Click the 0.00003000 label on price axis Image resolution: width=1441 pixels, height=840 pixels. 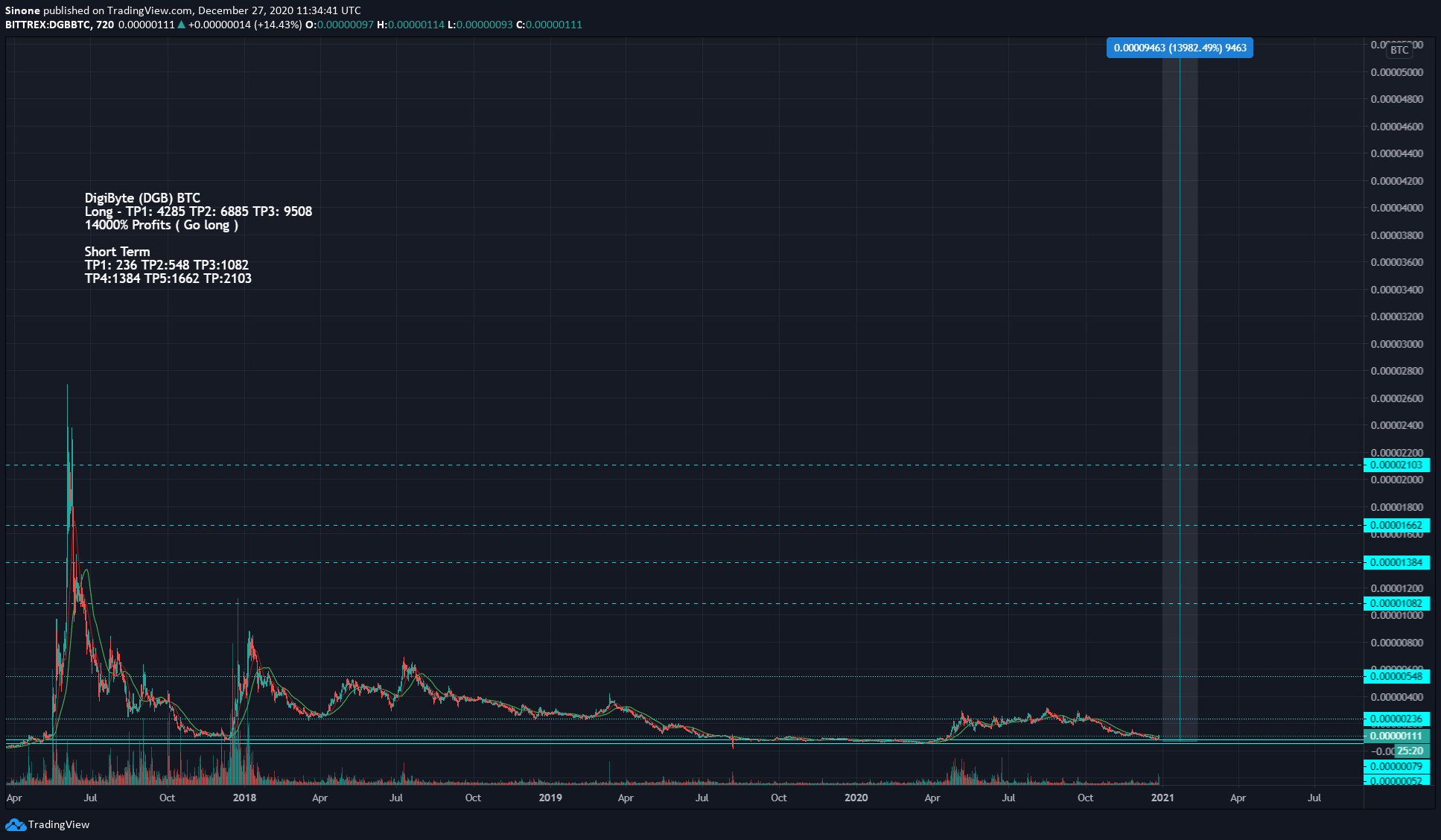pyautogui.click(x=1397, y=344)
